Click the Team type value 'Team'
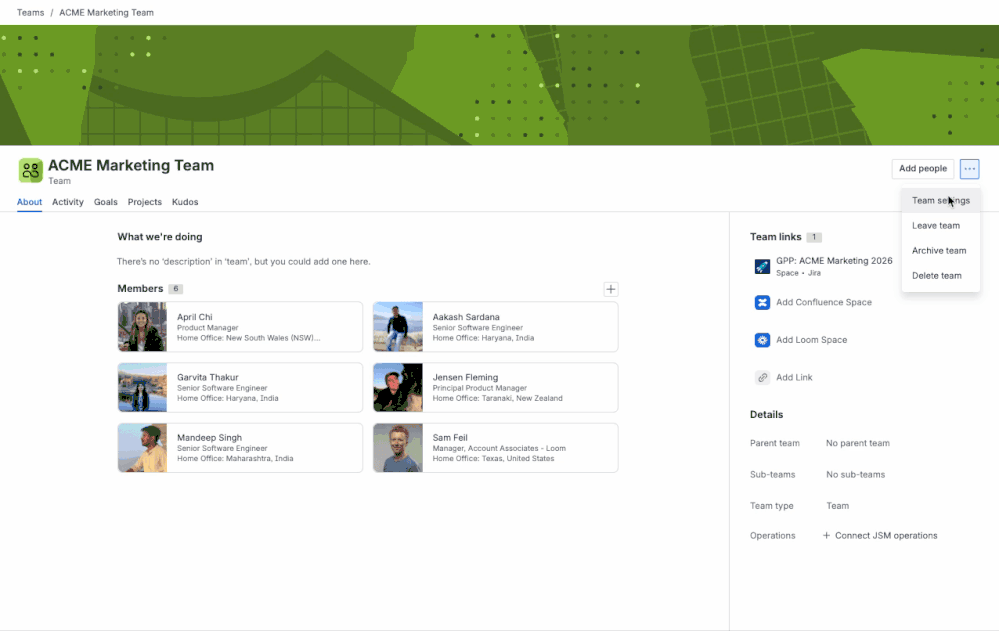Screen dimensions: 999x631 click(837, 506)
